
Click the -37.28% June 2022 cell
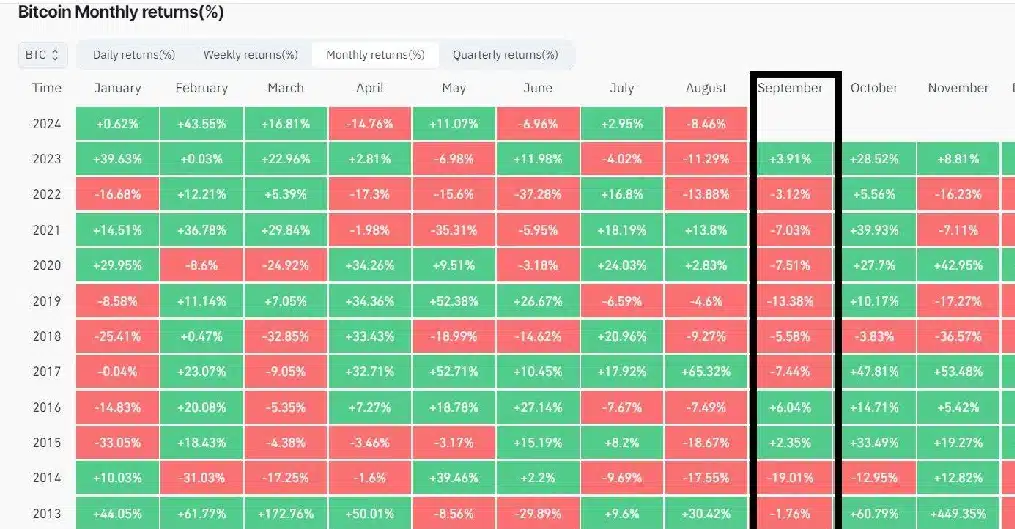[538, 194]
